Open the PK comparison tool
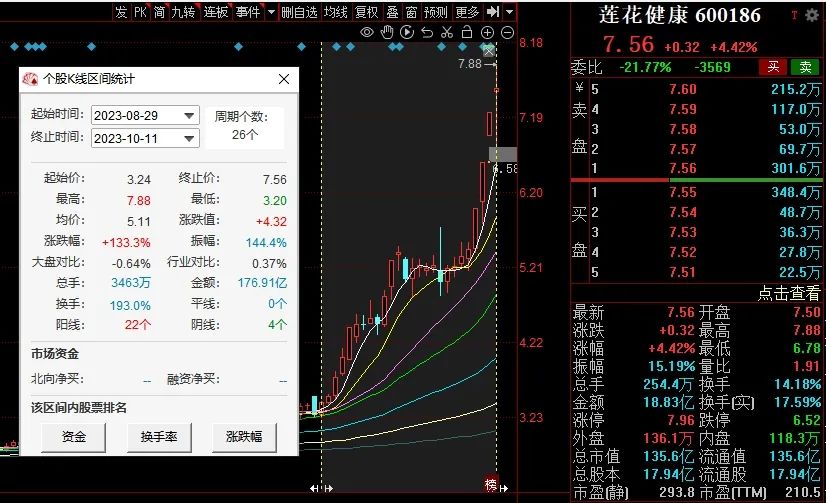Screen dimensions: 826x503 141,12
